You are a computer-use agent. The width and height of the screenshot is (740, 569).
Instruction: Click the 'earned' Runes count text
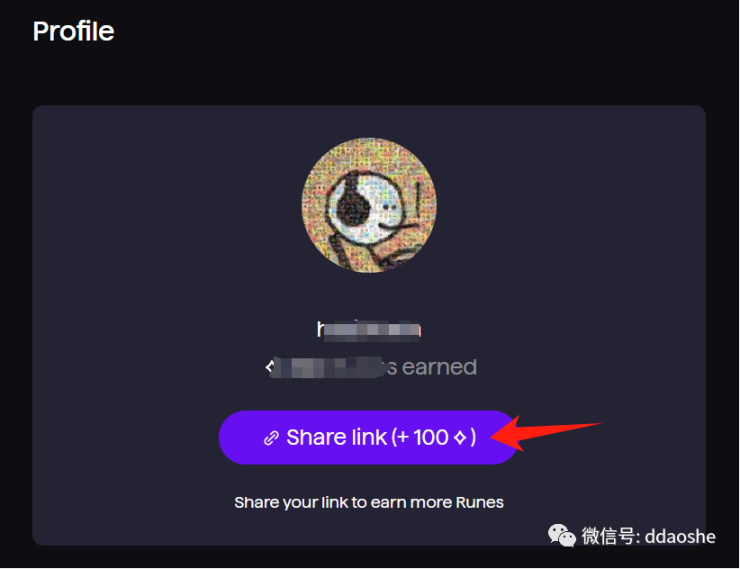[371, 367]
